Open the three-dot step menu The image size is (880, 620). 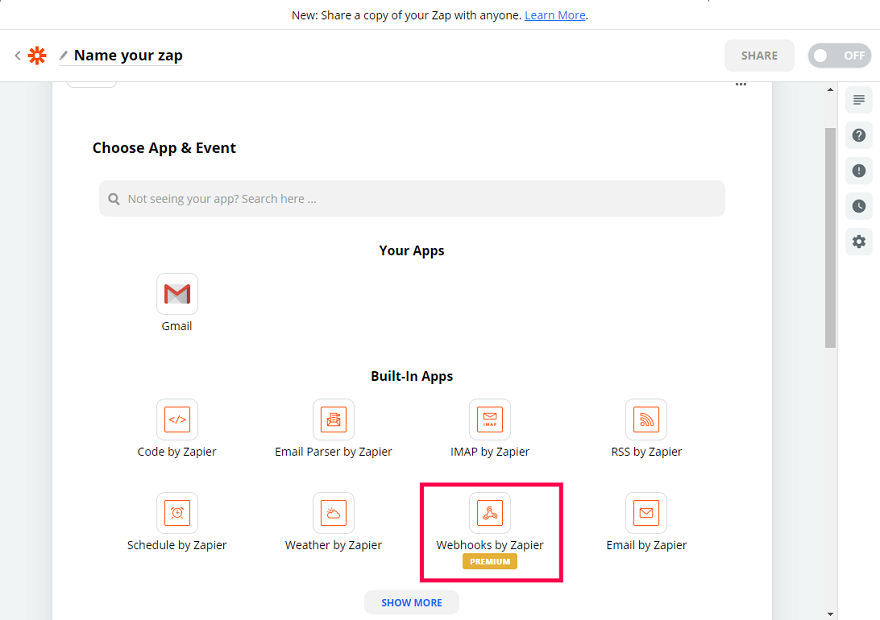coord(741,84)
